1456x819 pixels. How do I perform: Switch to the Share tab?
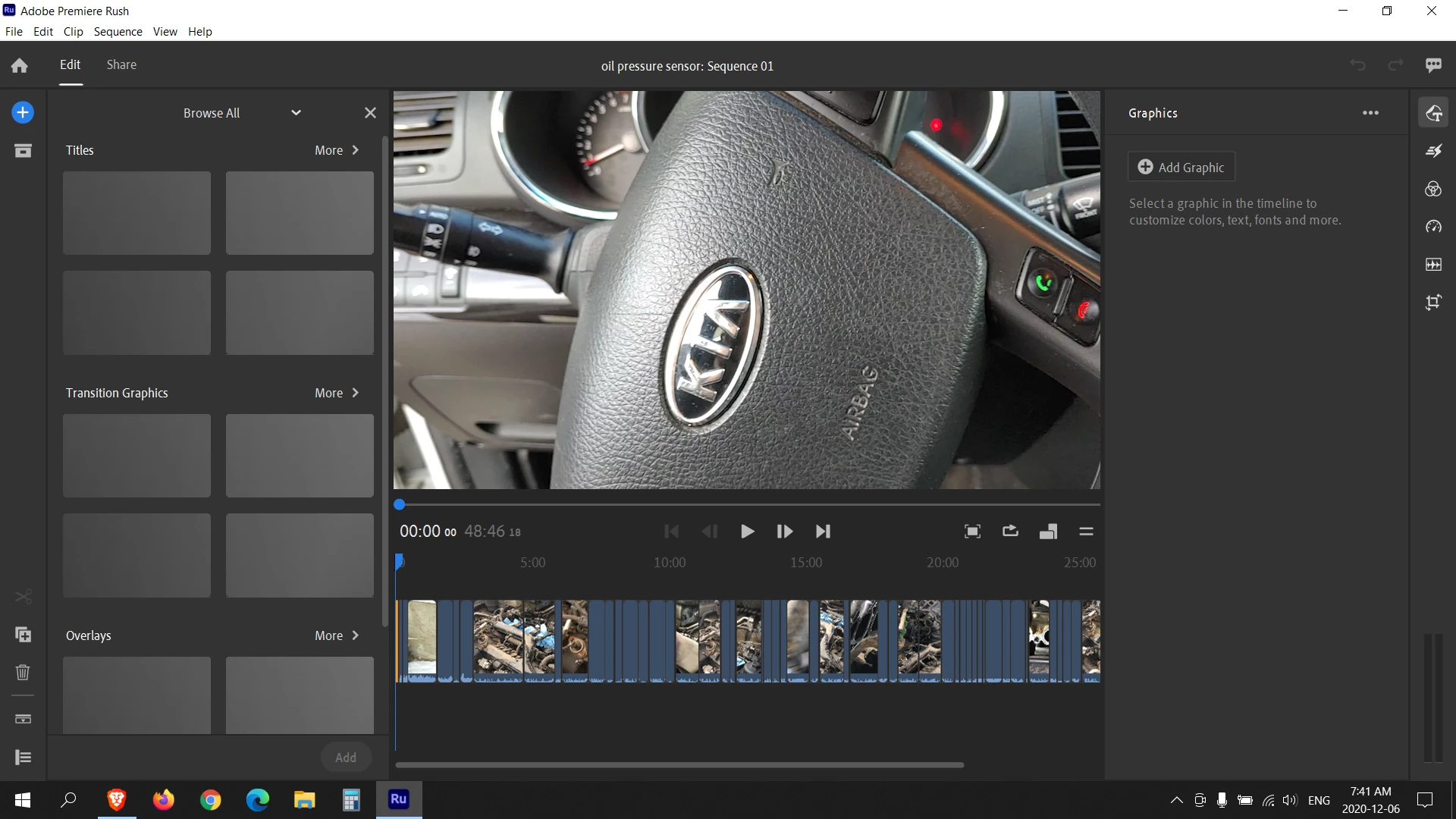(x=121, y=64)
